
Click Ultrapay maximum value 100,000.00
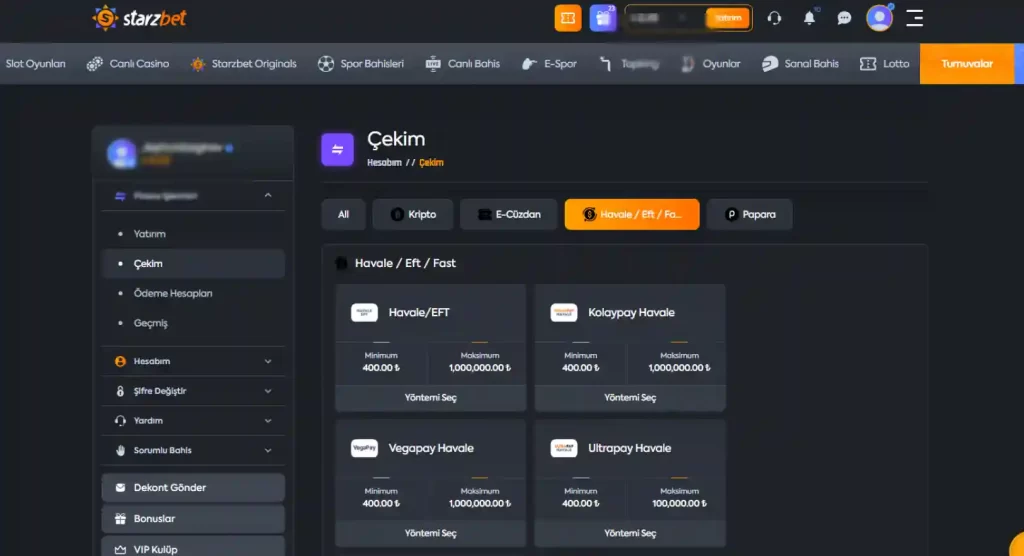pyautogui.click(x=679, y=504)
